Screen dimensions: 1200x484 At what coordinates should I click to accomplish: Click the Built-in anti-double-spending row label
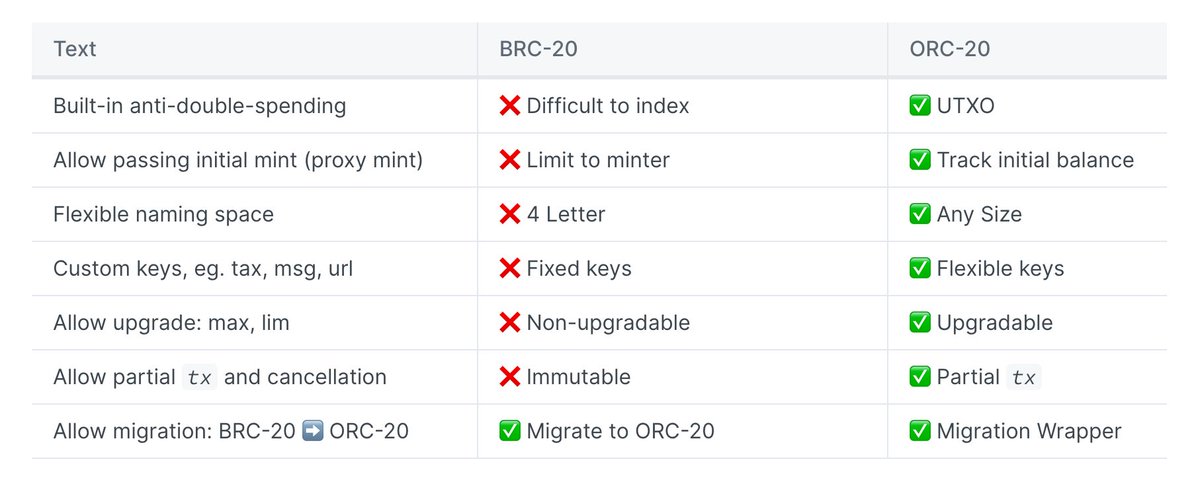[200, 106]
